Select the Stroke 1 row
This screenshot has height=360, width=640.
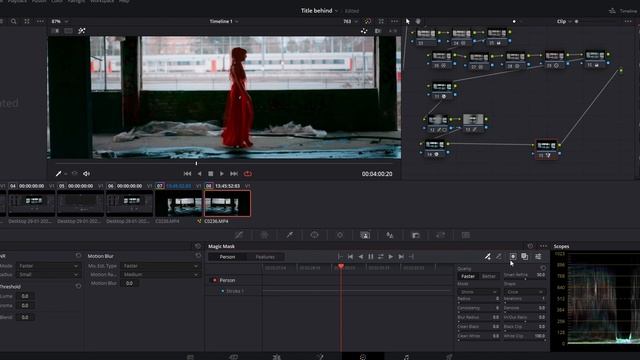pos(234,291)
